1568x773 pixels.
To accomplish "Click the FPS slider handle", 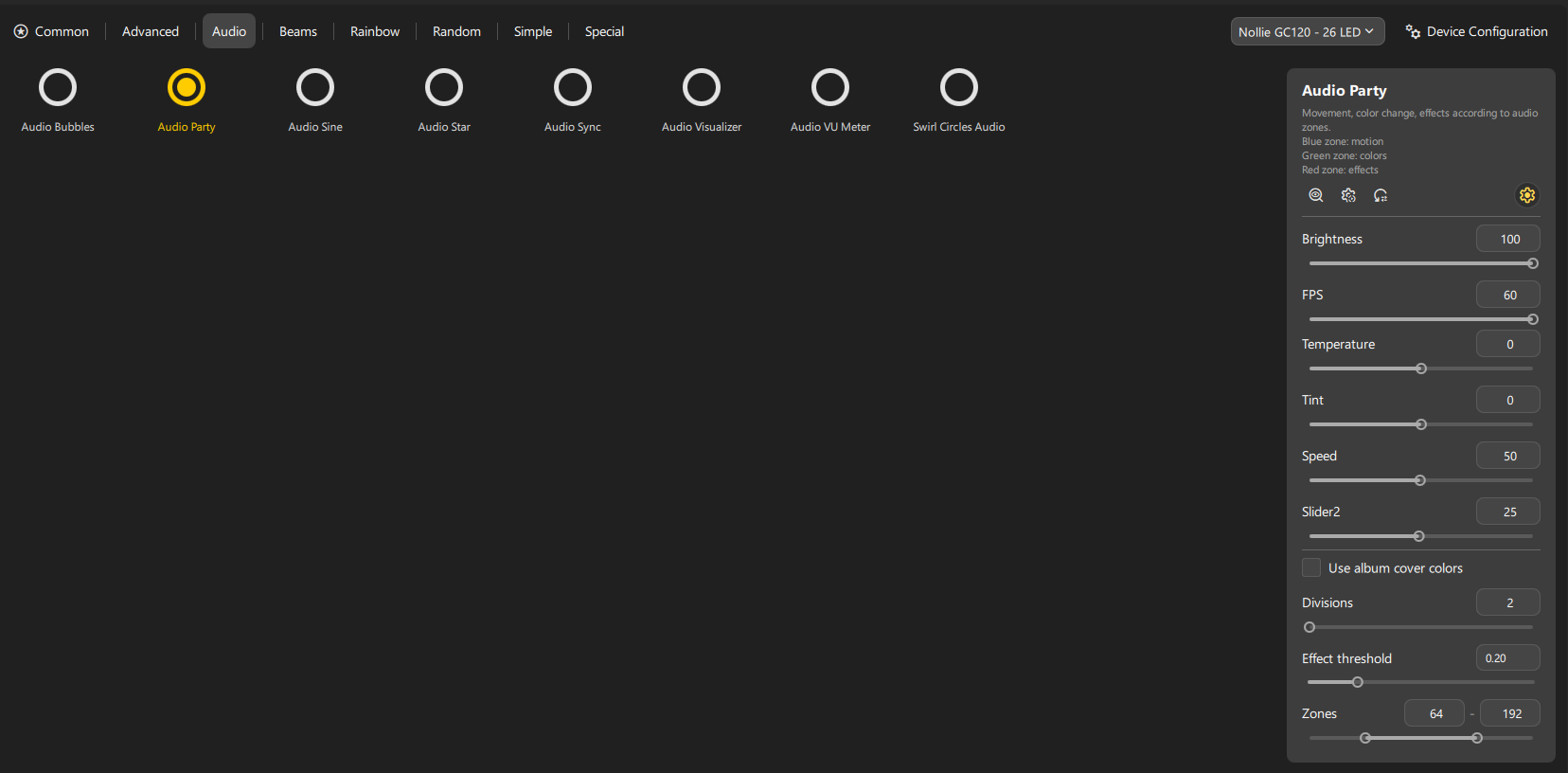I will tap(1533, 319).
